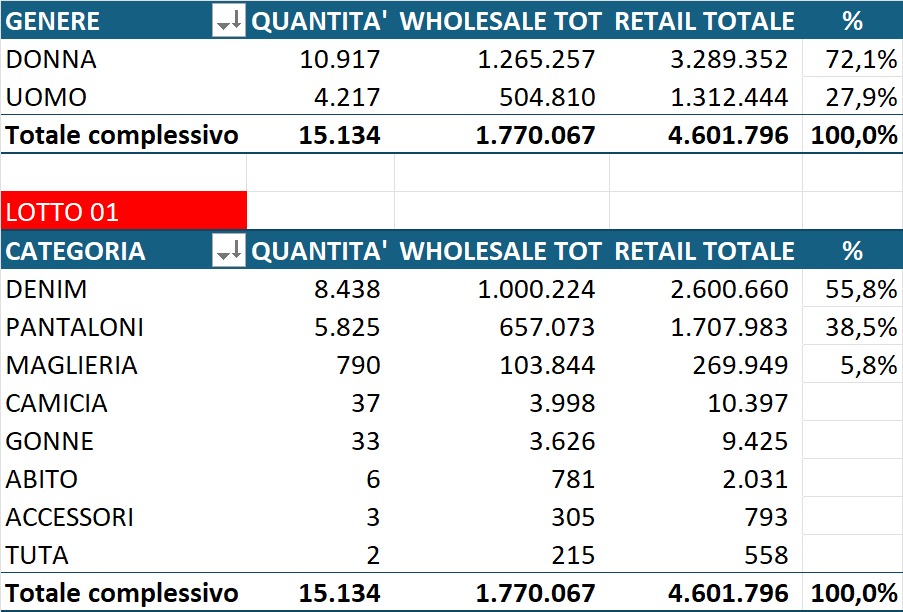The height and width of the screenshot is (612, 903).
Task: Click the GONNE row label
Action: click(50, 442)
